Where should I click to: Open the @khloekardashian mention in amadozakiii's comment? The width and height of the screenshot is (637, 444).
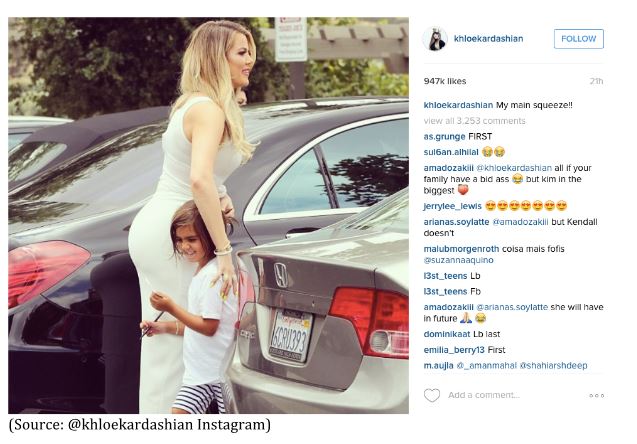pyautogui.click(x=514, y=168)
